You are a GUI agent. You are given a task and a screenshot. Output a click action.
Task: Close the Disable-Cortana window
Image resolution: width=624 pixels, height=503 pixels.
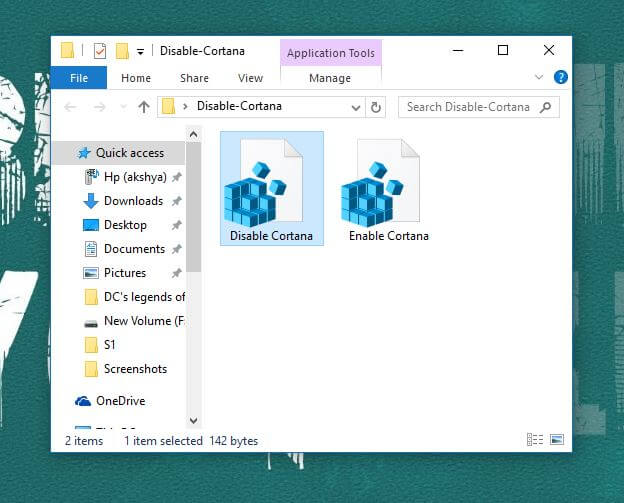click(549, 51)
